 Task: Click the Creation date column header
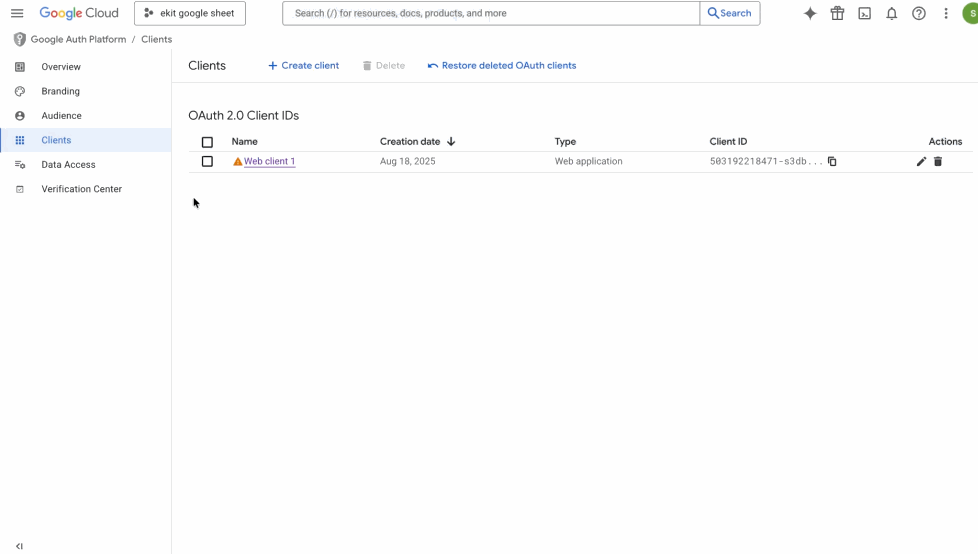(x=410, y=142)
